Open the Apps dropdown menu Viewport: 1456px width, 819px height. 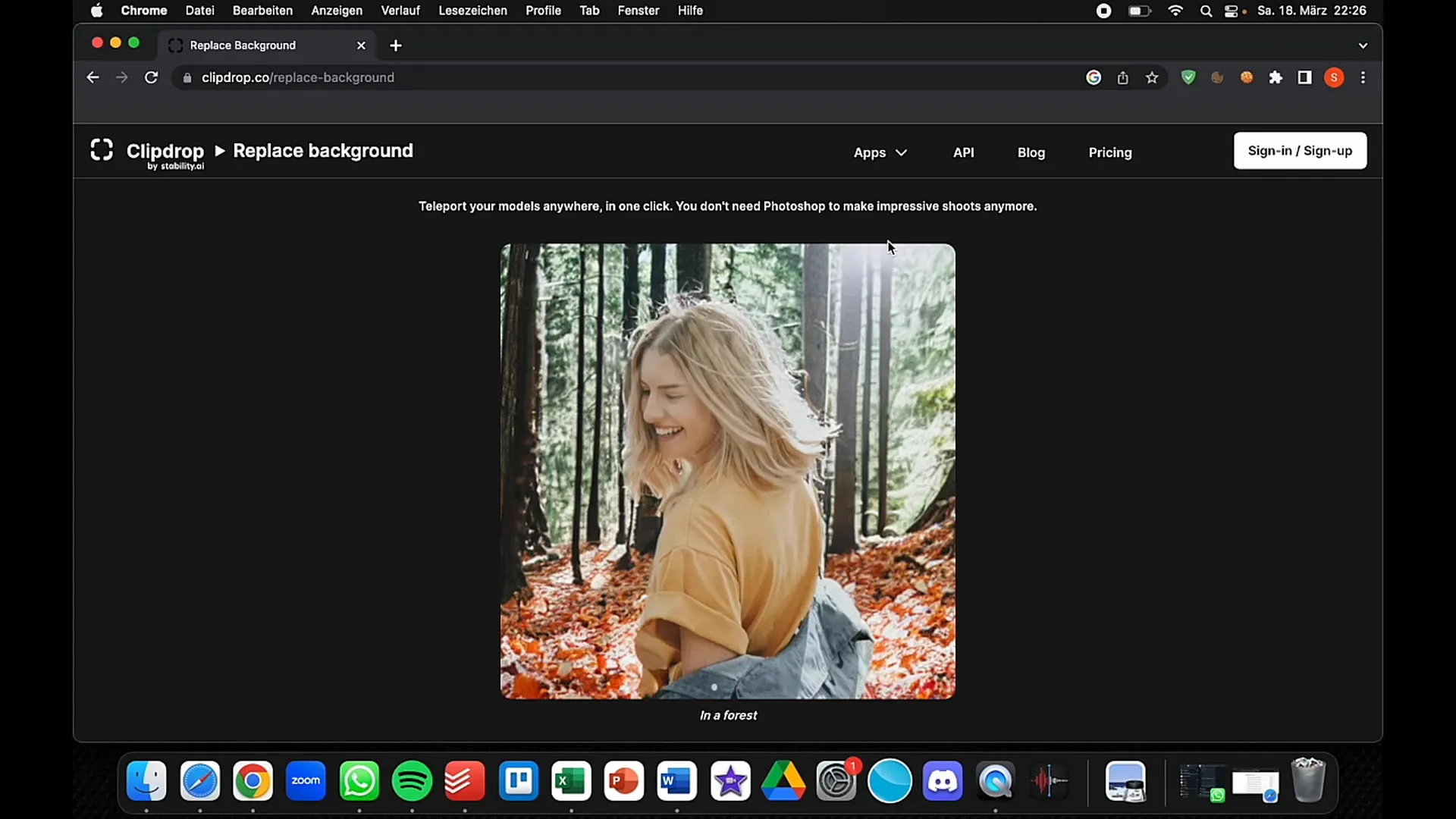[x=880, y=152]
